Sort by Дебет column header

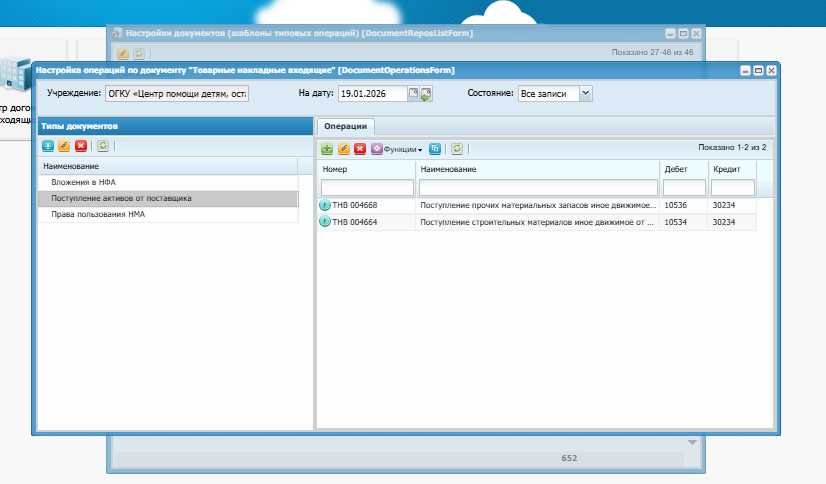click(684, 169)
